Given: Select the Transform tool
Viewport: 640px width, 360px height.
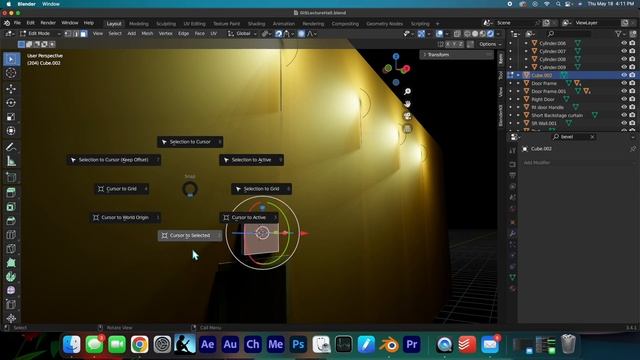Looking at the screenshot, I should coord(11,131).
